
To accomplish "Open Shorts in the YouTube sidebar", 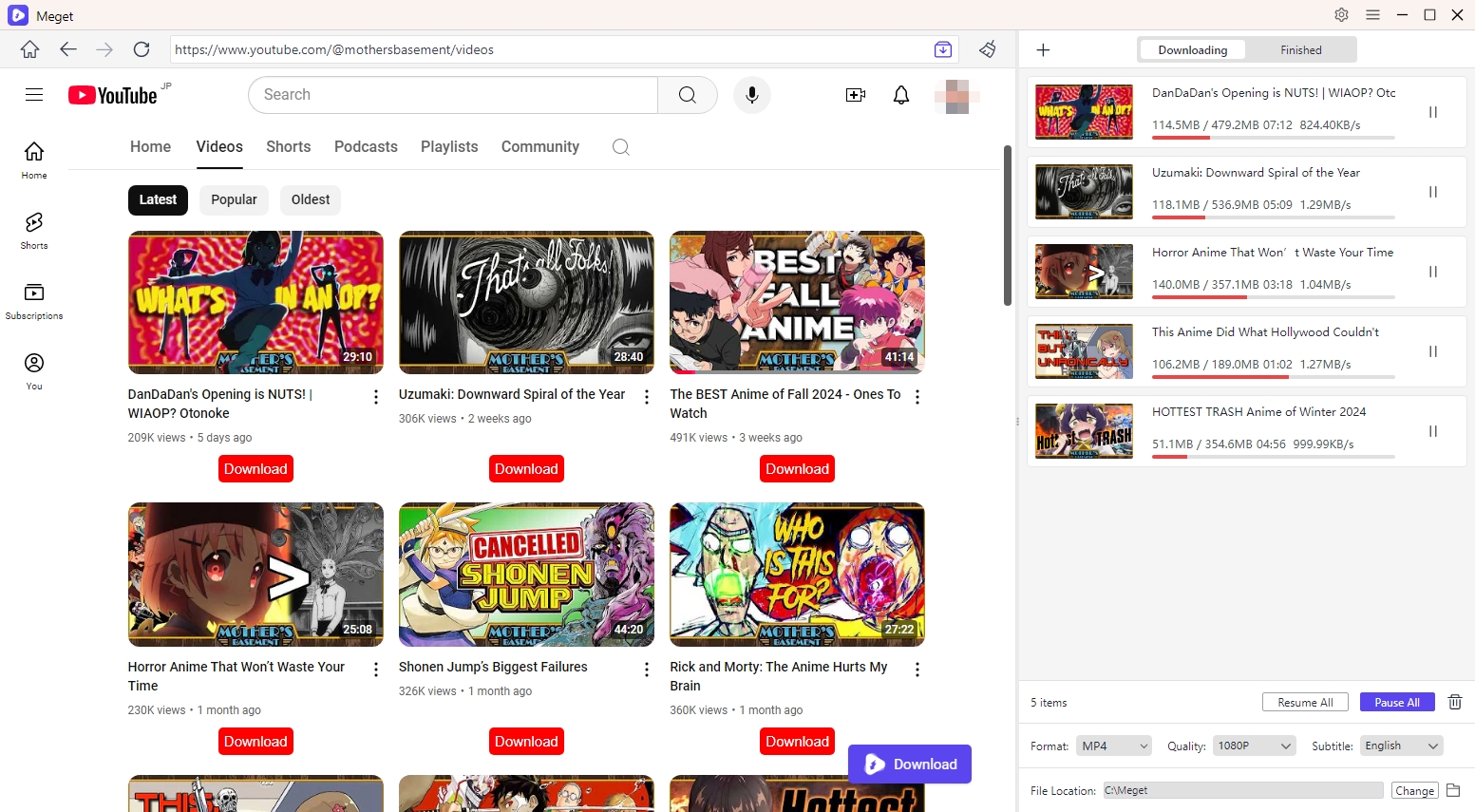I will pos(34,230).
